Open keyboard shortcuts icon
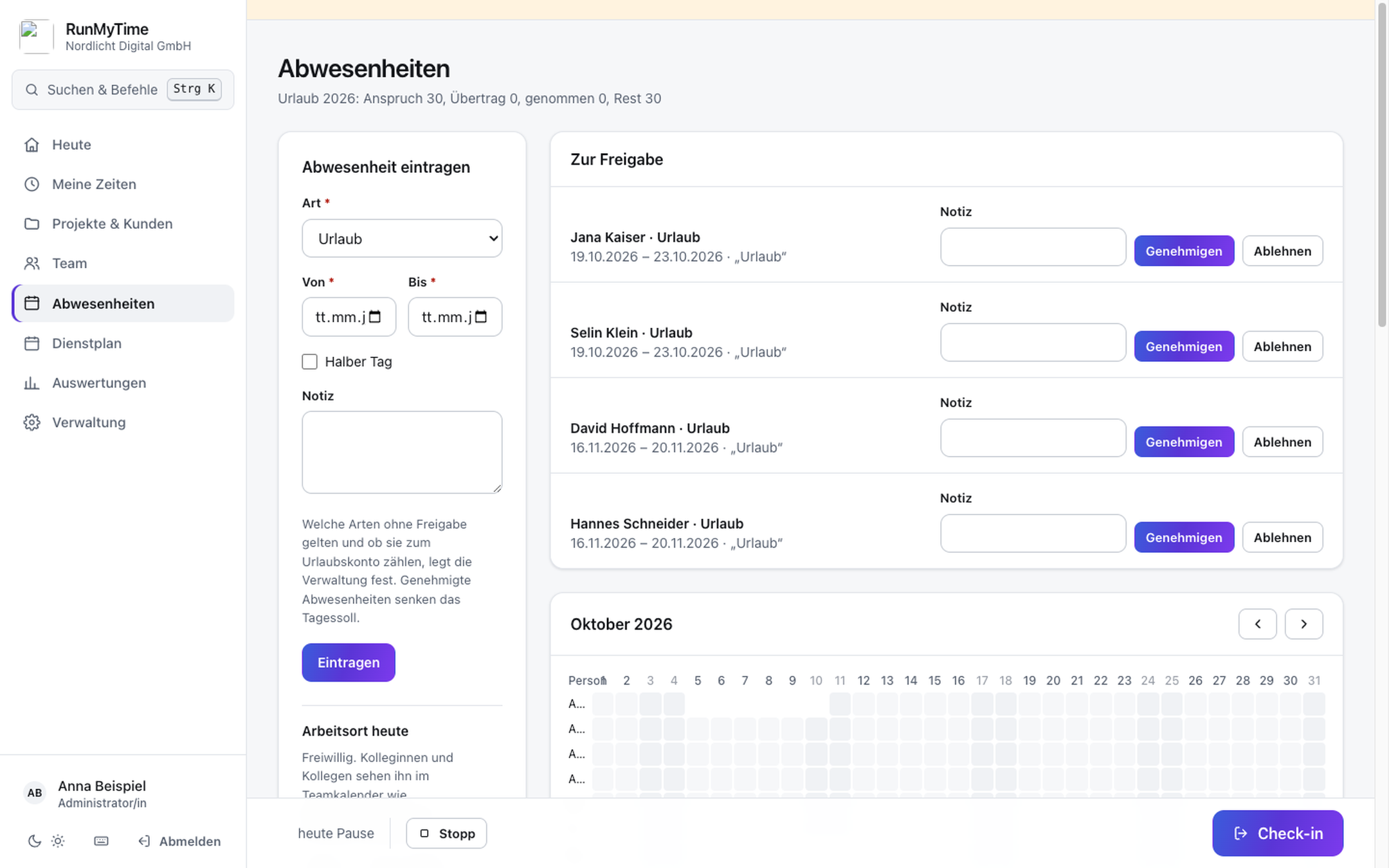Image resolution: width=1389 pixels, height=868 pixels. tap(101, 841)
